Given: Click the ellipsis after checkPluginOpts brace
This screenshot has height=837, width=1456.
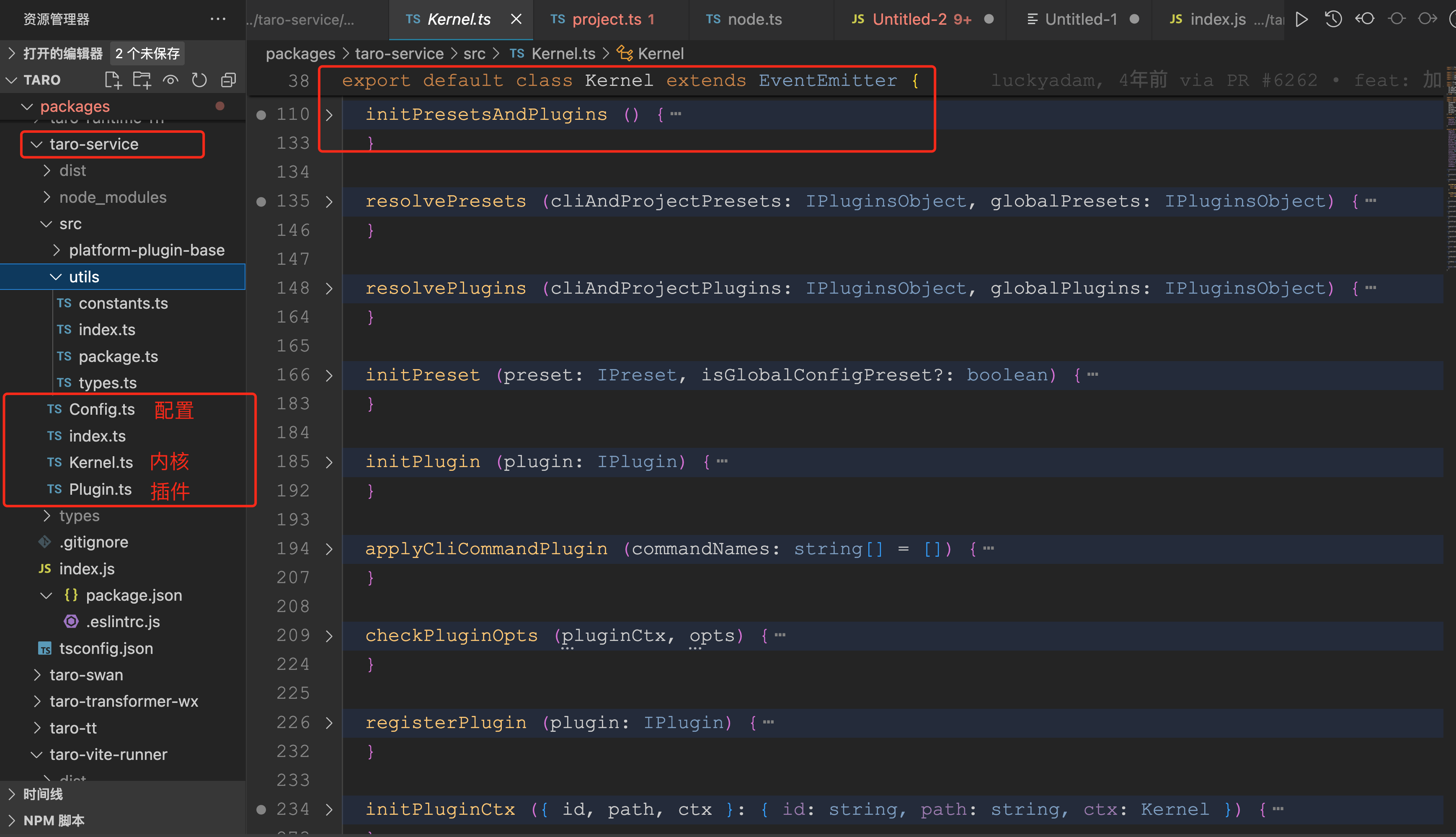Looking at the screenshot, I should pyautogui.click(x=780, y=635).
